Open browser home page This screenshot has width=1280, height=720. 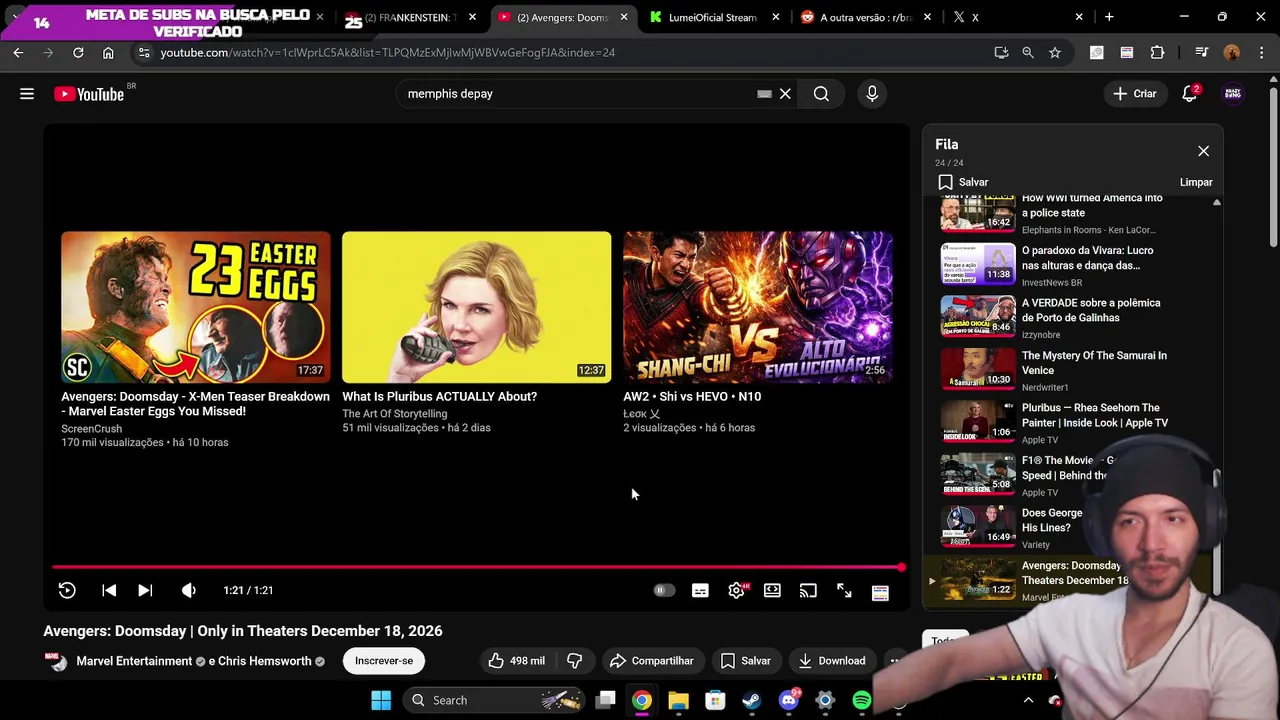(108, 52)
